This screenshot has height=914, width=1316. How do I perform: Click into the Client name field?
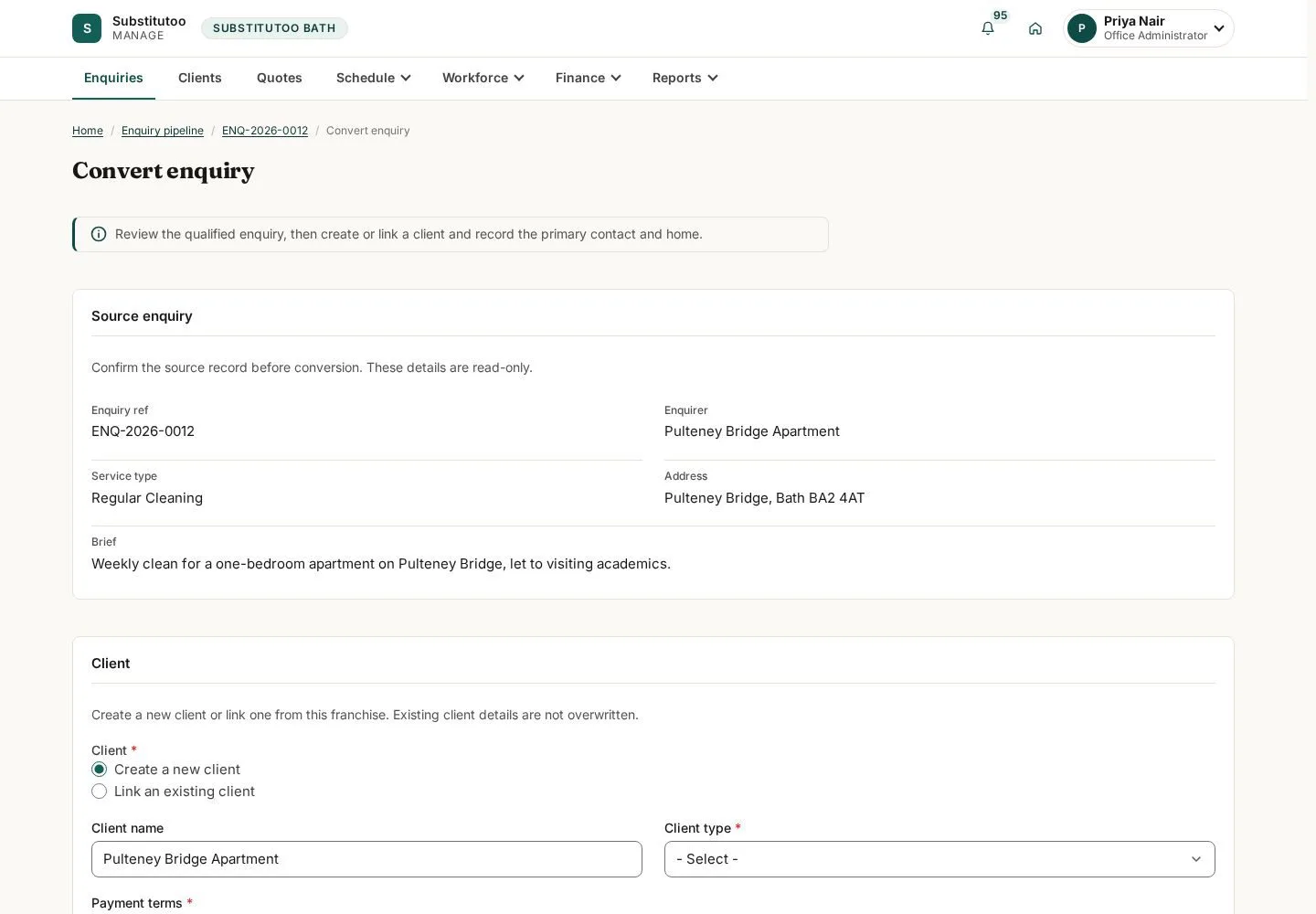[x=366, y=859]
